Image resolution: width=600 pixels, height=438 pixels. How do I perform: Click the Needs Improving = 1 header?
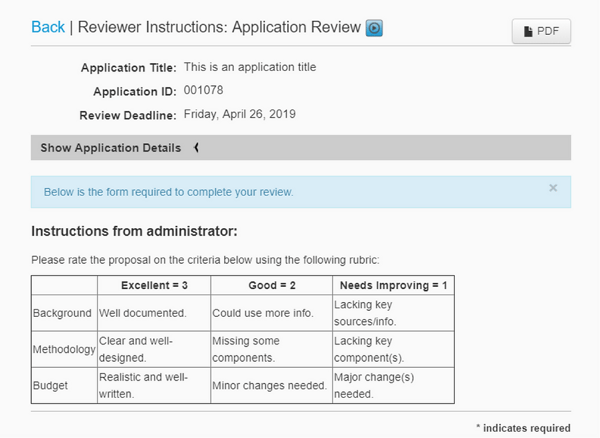click(x=393, y=285)
